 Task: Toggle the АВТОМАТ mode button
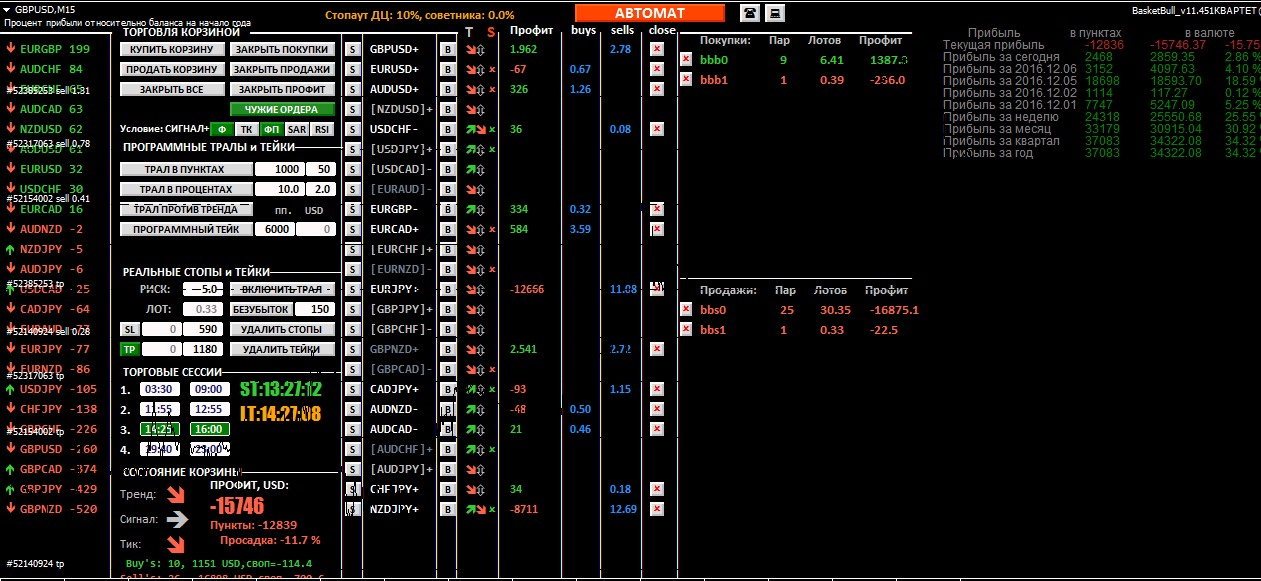[649, 13]
